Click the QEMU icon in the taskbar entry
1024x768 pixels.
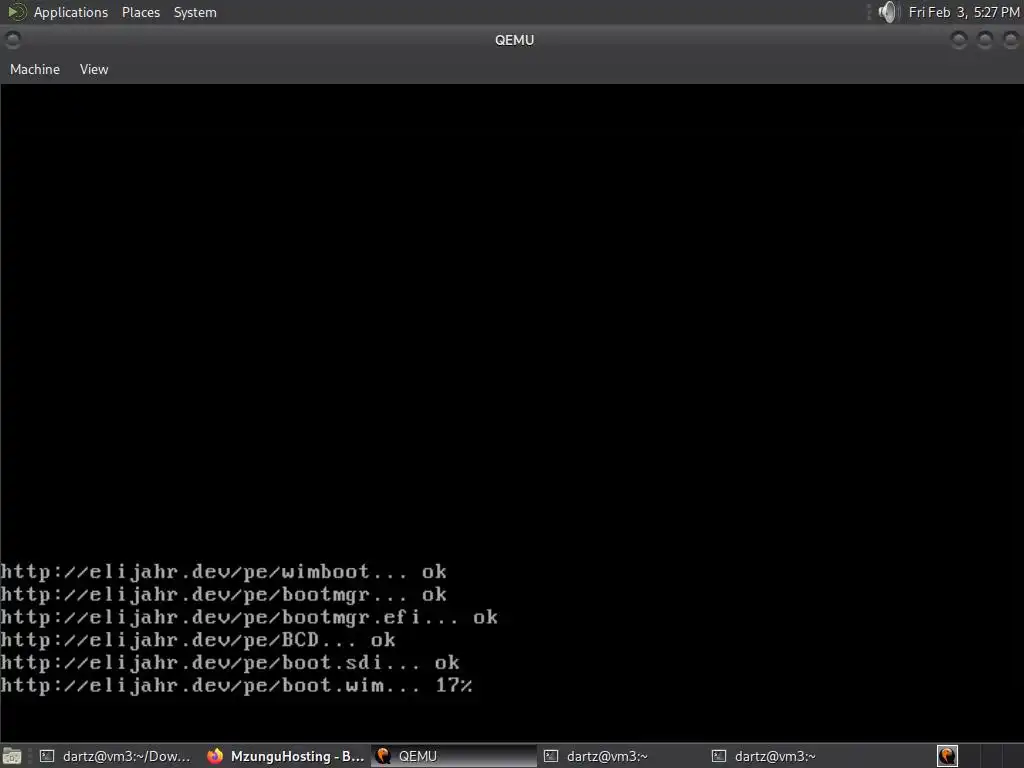coord(383,756)
